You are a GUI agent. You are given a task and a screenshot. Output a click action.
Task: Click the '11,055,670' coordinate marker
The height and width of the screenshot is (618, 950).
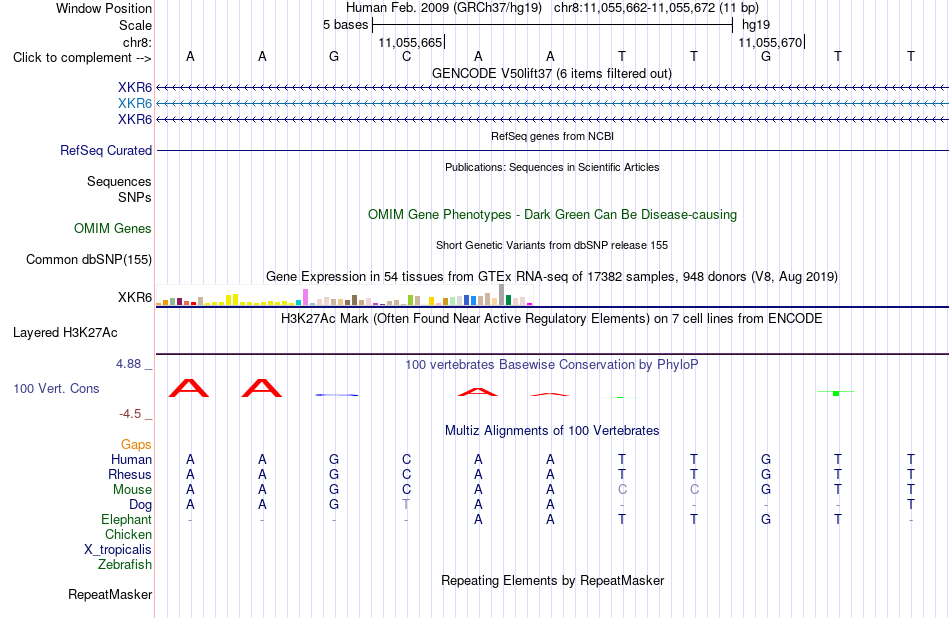pyautogui.click(x=770, y=42)
